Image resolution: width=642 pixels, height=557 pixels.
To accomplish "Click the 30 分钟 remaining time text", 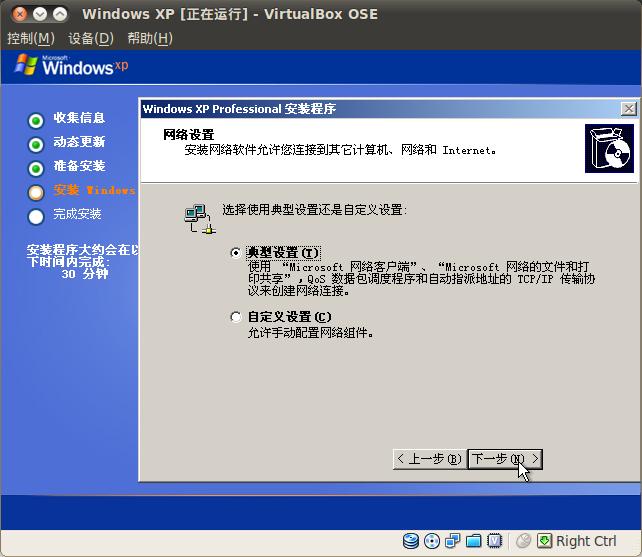I will (85, 274).
